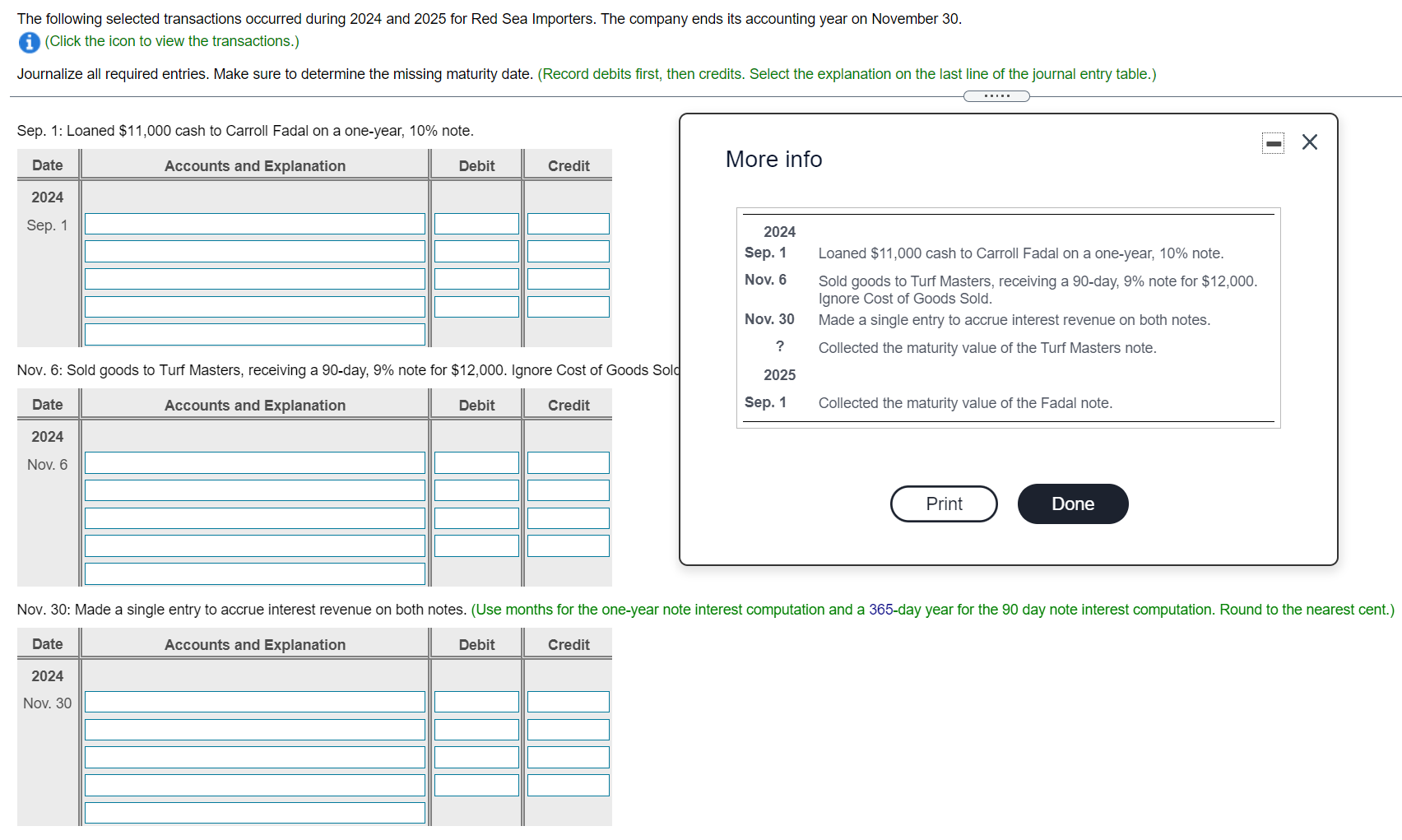
Task: Select explanation field in Nov. 30 entry
Action: click(x=255, y=813)
